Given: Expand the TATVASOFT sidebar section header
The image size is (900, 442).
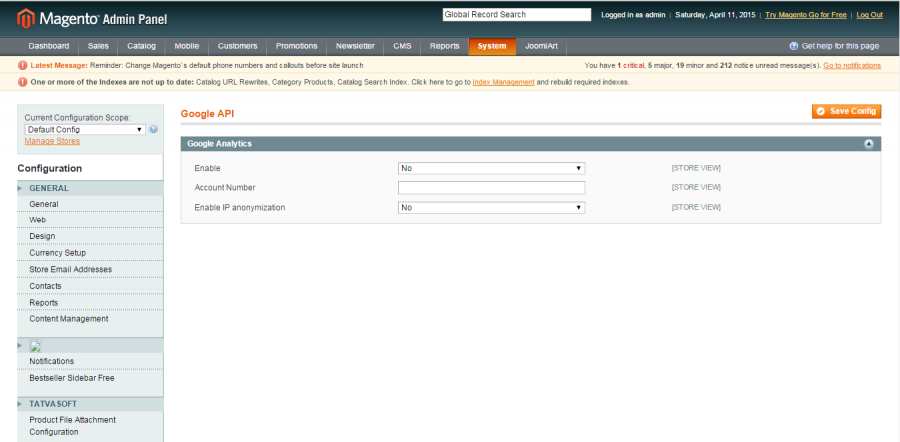Looking at the screenshot, I should click(x=90, y=404).
